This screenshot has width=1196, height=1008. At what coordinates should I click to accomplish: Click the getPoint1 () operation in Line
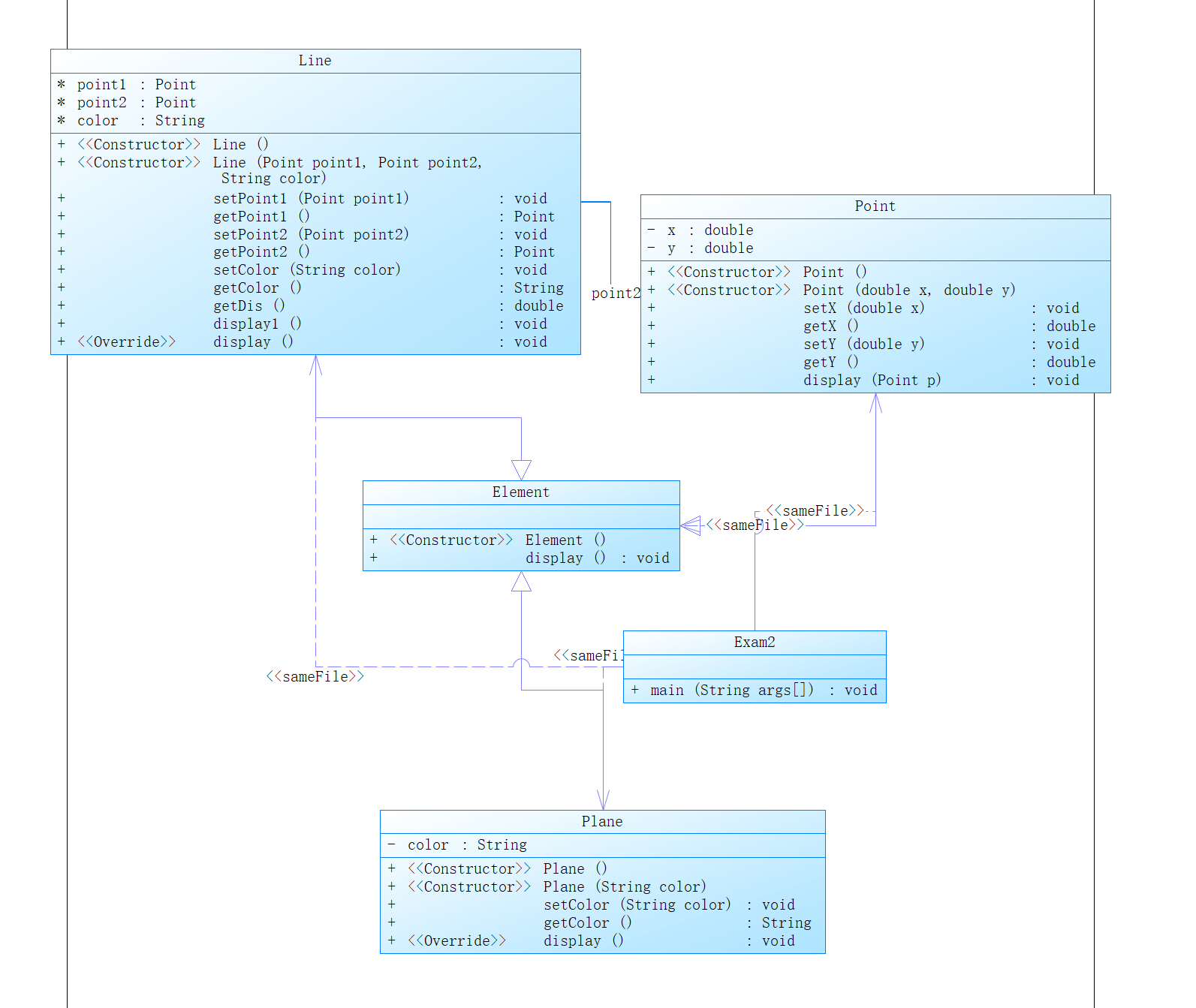coord(261,217)
